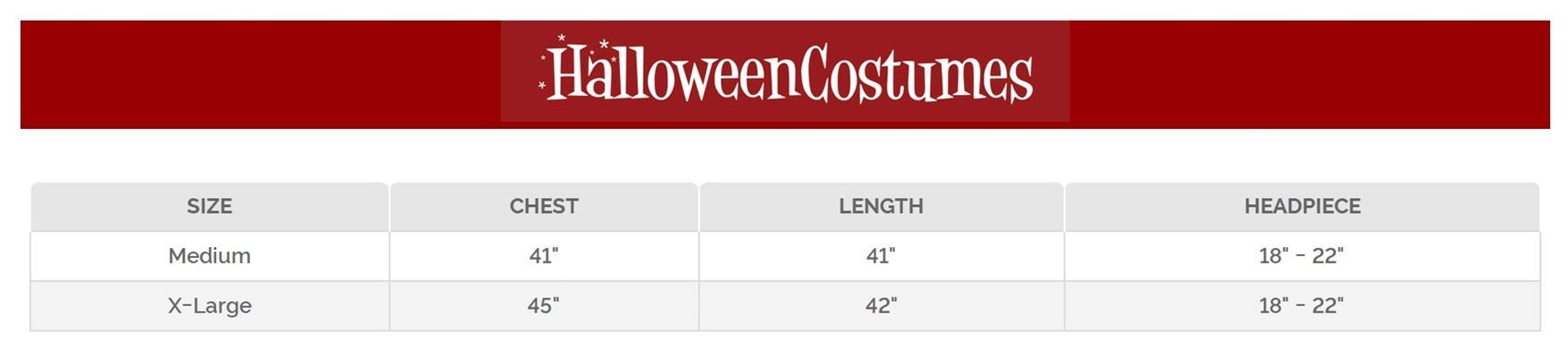Click the dark red banner left of the logo
The height and width of the screenshot is (361, 1568).
[x=260, y=74]
